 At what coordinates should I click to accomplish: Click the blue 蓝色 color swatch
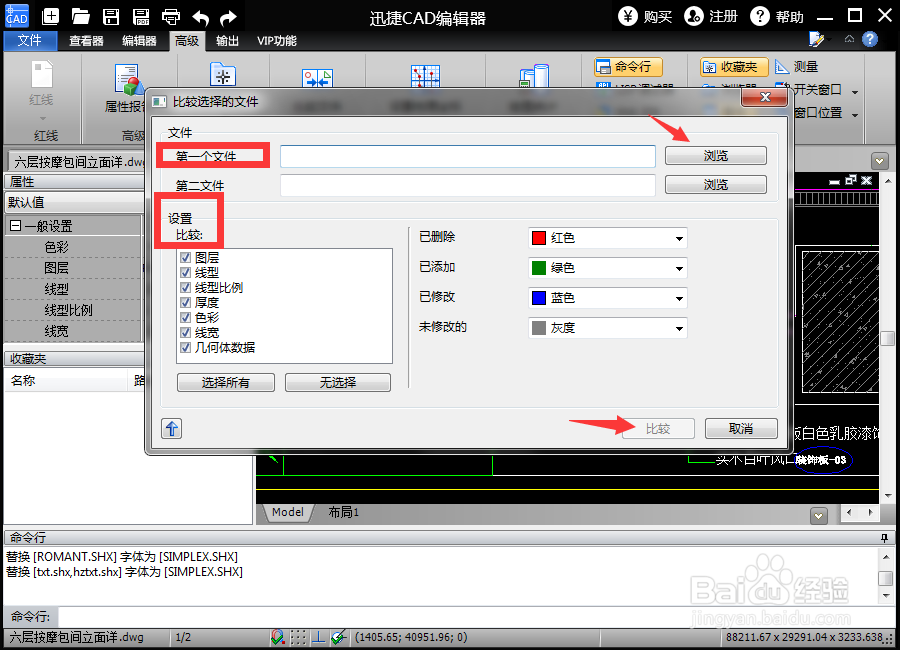point(538,297)
